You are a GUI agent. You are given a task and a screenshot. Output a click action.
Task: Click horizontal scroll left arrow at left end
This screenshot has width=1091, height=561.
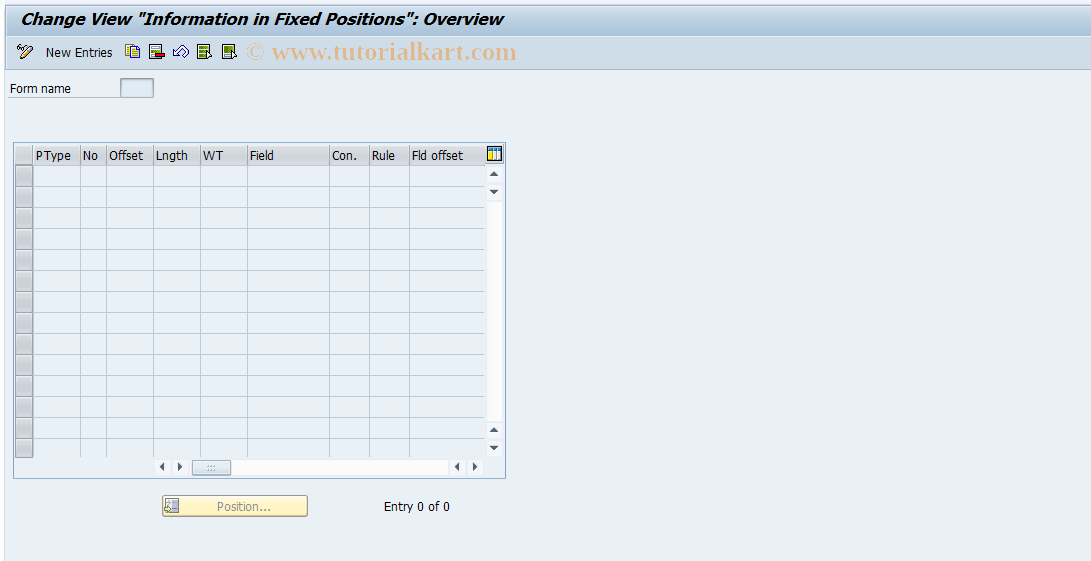(162, 467)
